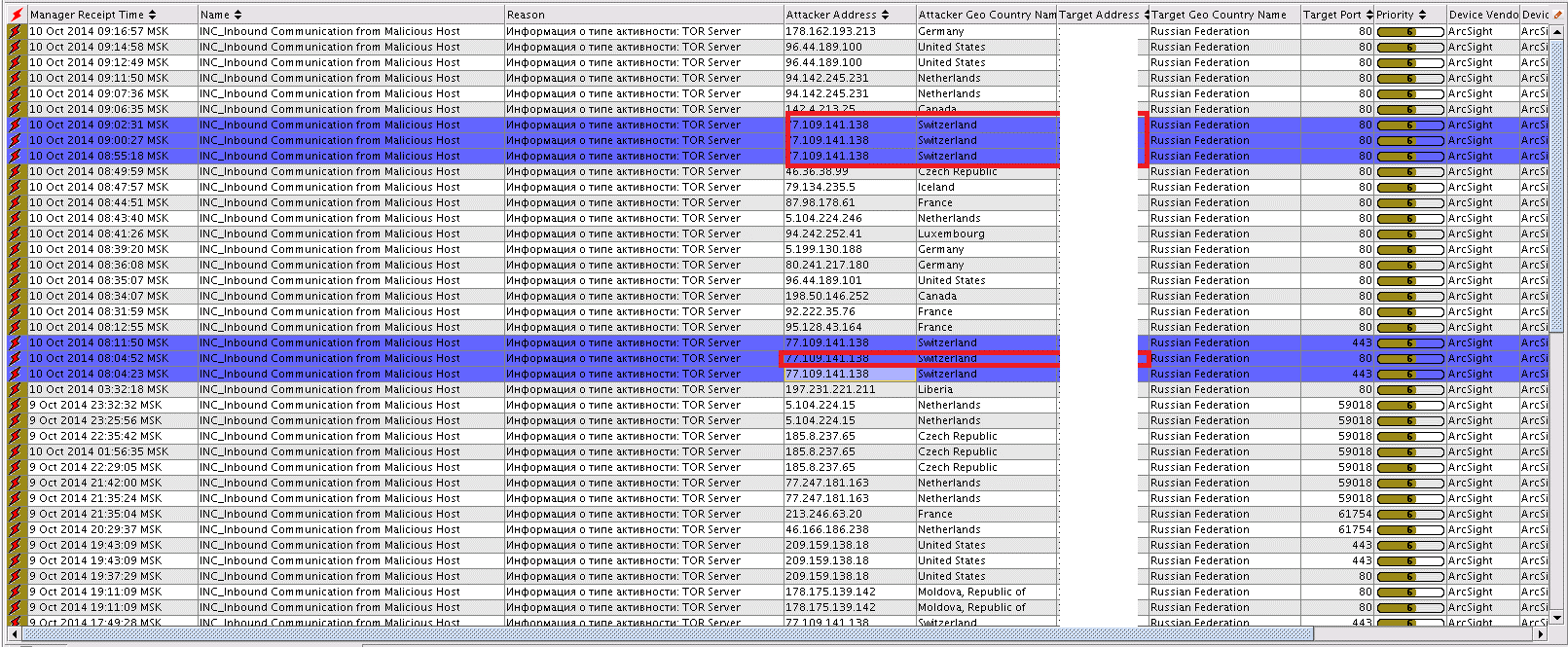
Task: Click the pencil customize-columns icon
Action: click(1558, 15)
